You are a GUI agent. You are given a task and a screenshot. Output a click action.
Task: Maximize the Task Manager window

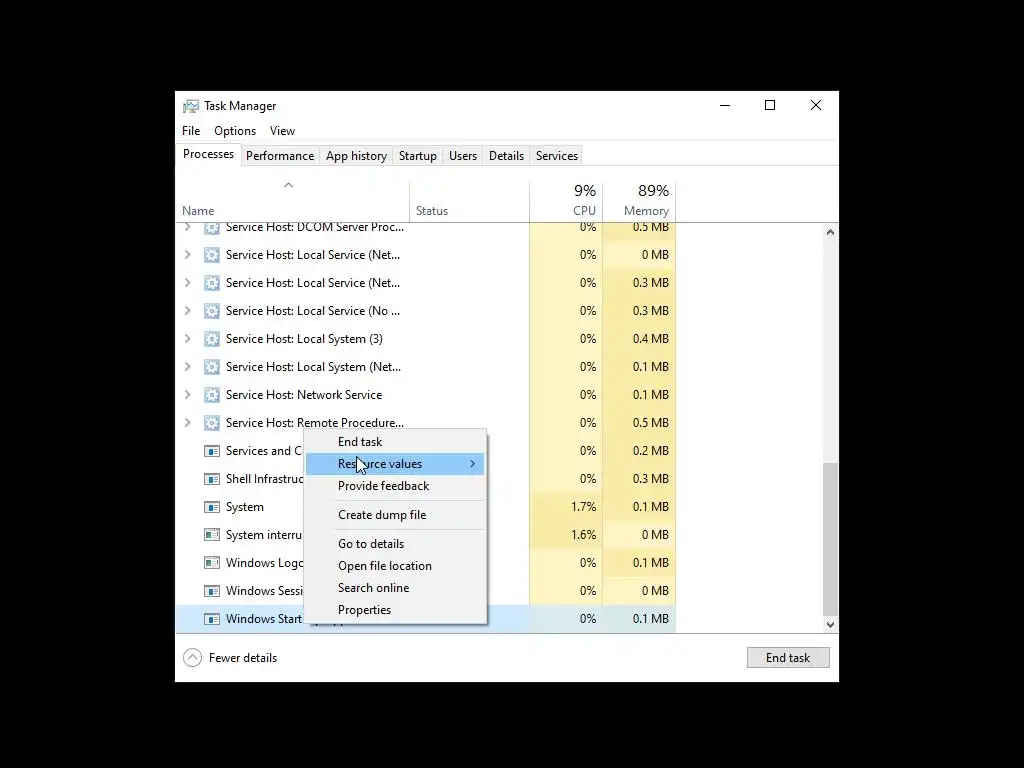[770, 105]
